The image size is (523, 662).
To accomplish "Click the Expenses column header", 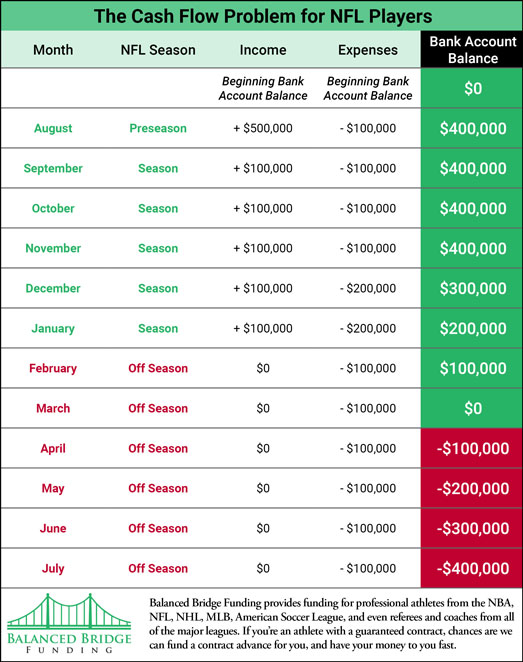I will tap(368, 50).
